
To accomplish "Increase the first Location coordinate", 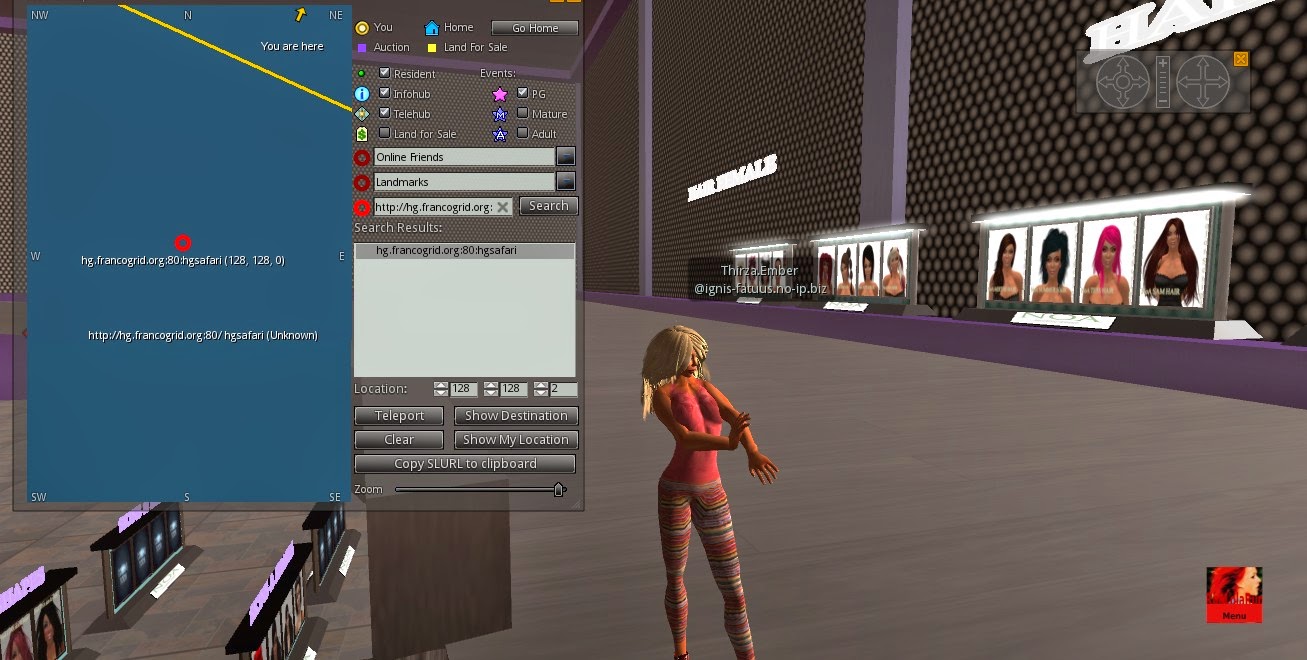I will click(441, 385).
